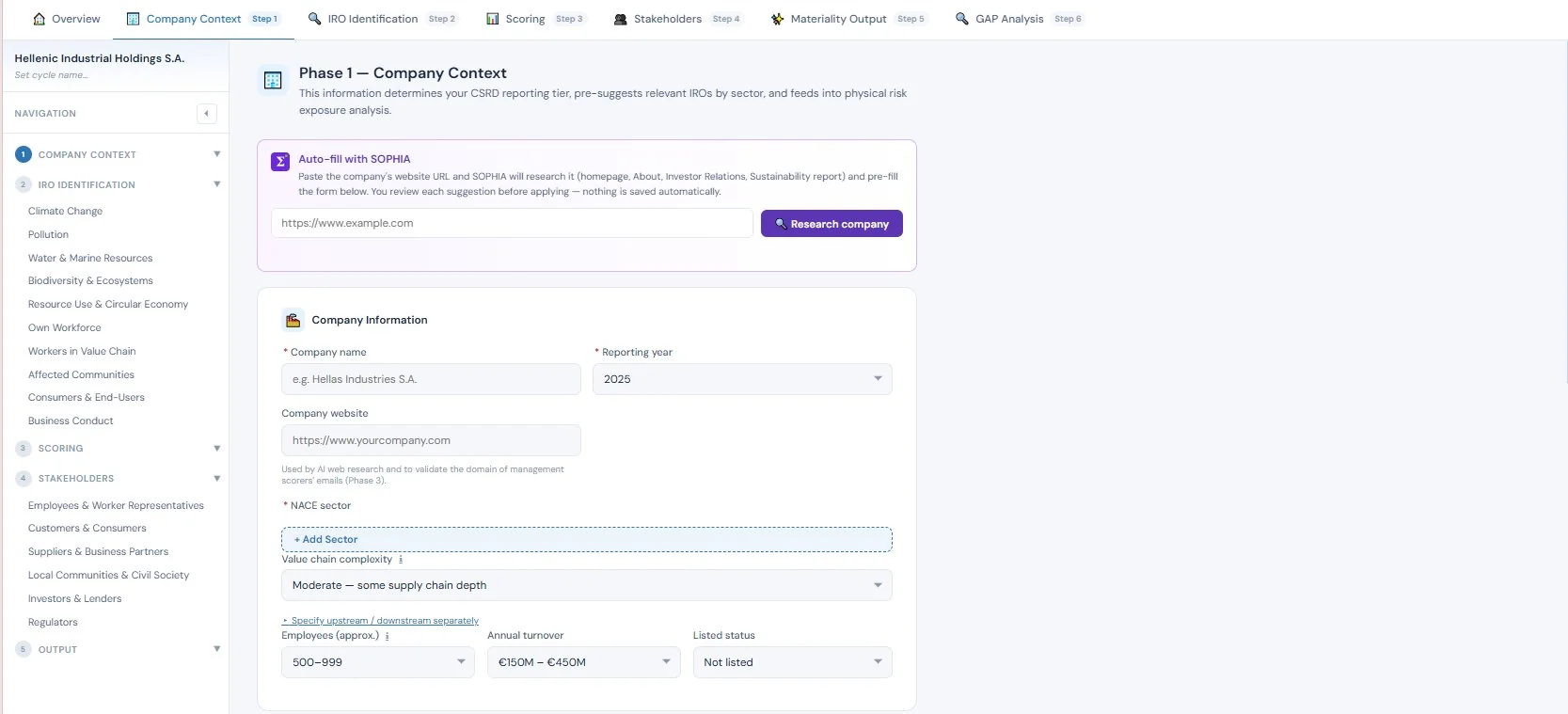Focus the Company website field
This screenshot has width=1568, height=714.
431,440
